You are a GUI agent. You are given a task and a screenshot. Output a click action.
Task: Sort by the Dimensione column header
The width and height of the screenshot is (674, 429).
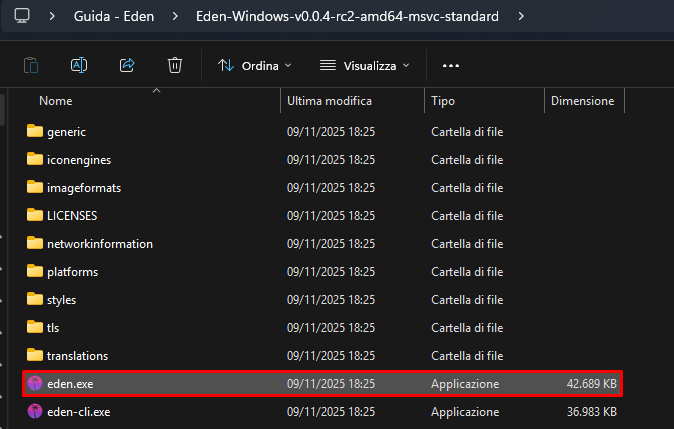584,101
